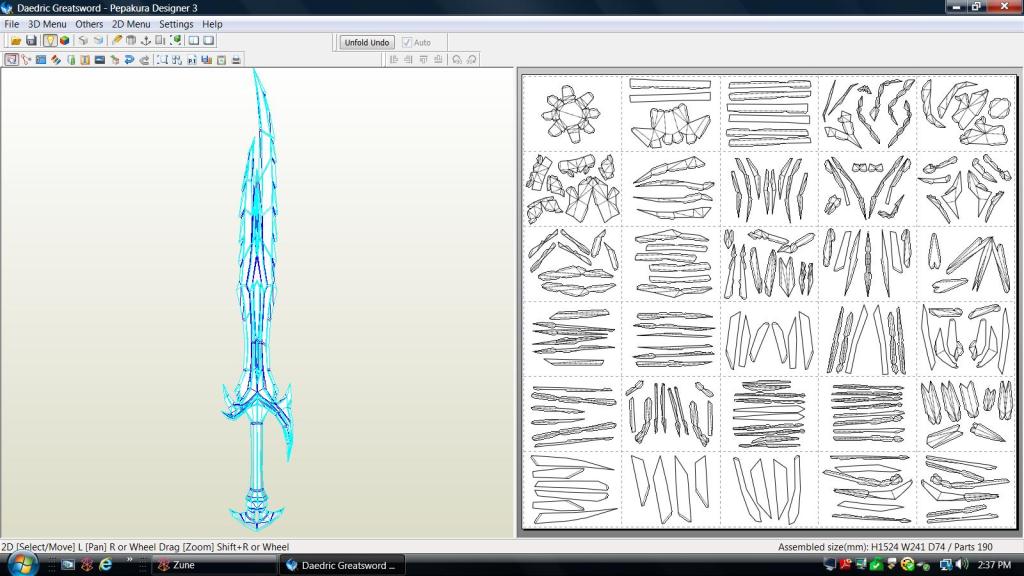Click the blue curved arrow icon
The height and width of the screenshot is (576, 1024).
pos(129,59)
